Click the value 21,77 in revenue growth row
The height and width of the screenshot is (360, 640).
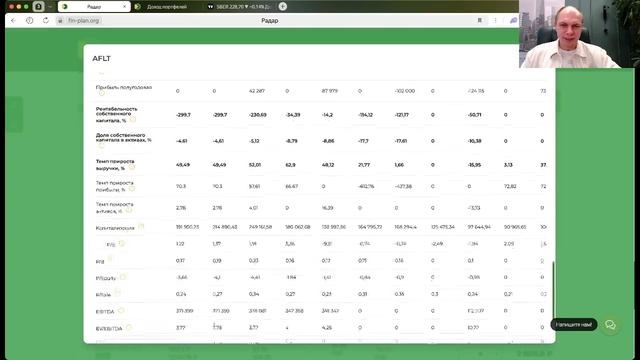click(x=364, y=165)
